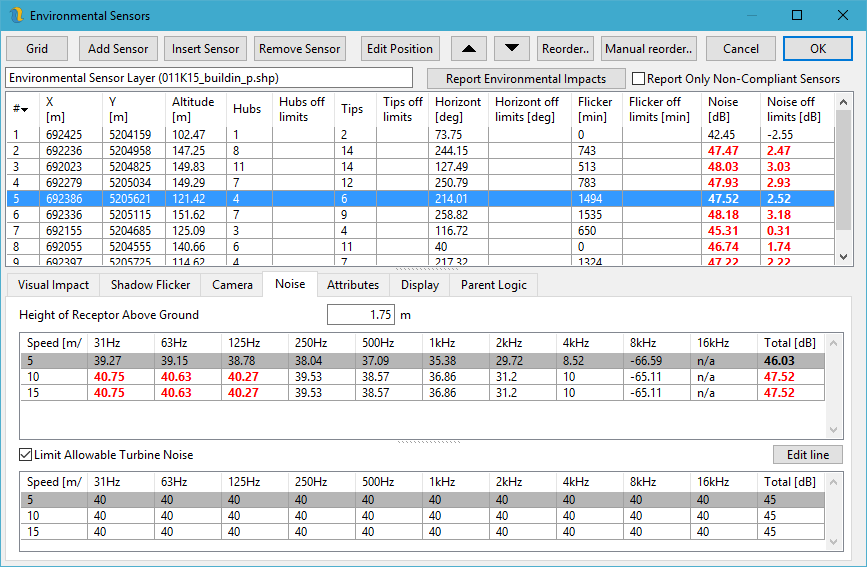Image resolution: width=867 pixels, height=567 pixels.
Task: Enable Report Only Non-Compliant Sensors checkbox
Action: point(638,79)
